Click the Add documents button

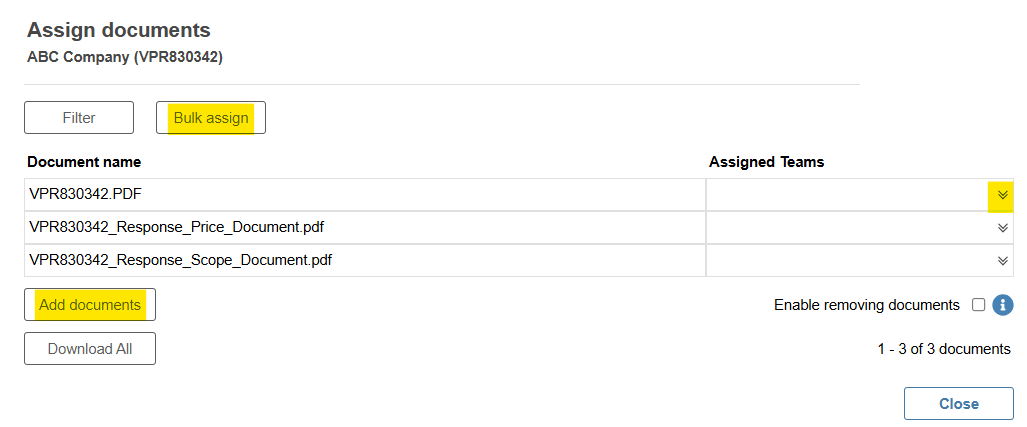(x=90, y=305)
